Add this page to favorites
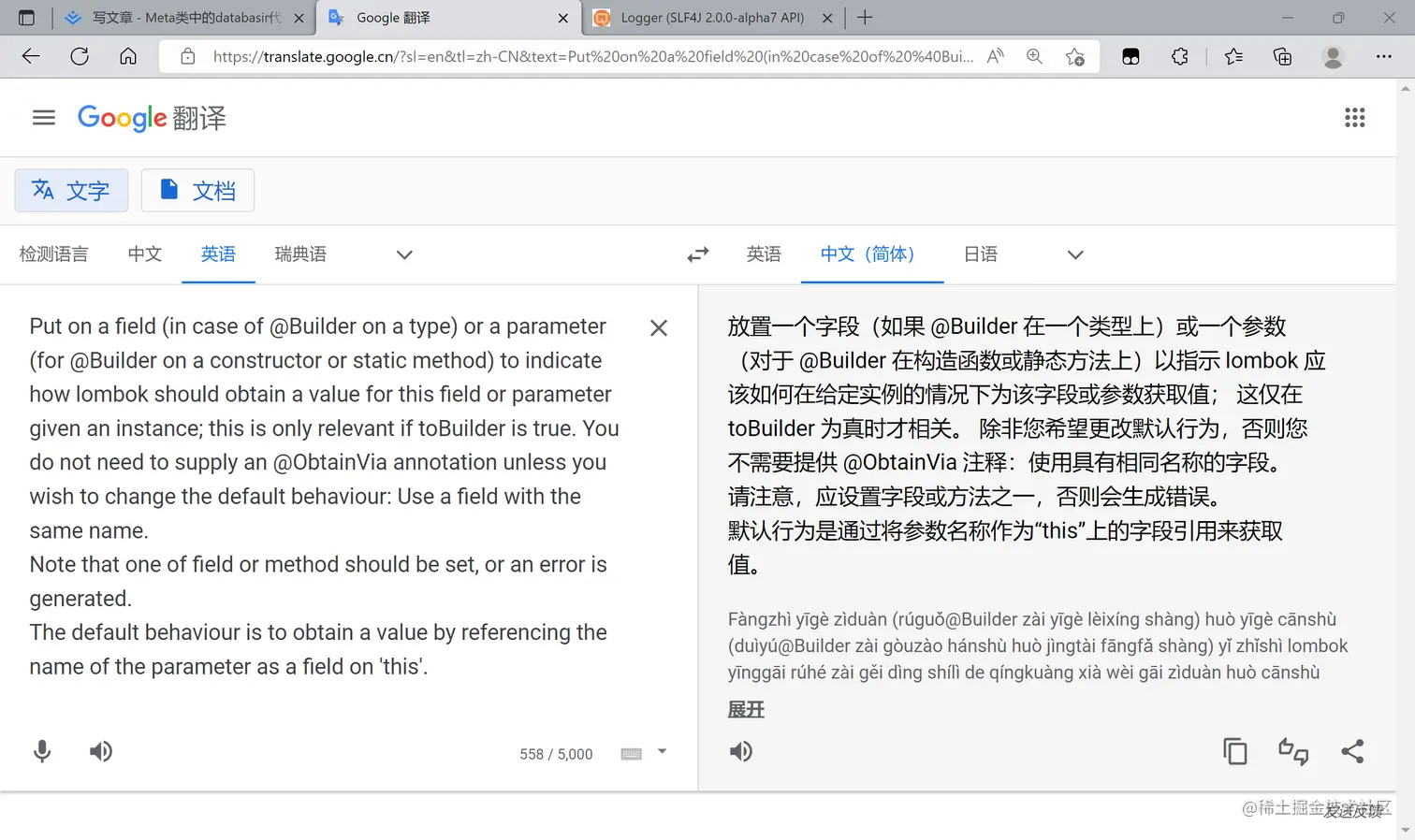This screenshot has width=1415, height=840. pos(1074,57)
